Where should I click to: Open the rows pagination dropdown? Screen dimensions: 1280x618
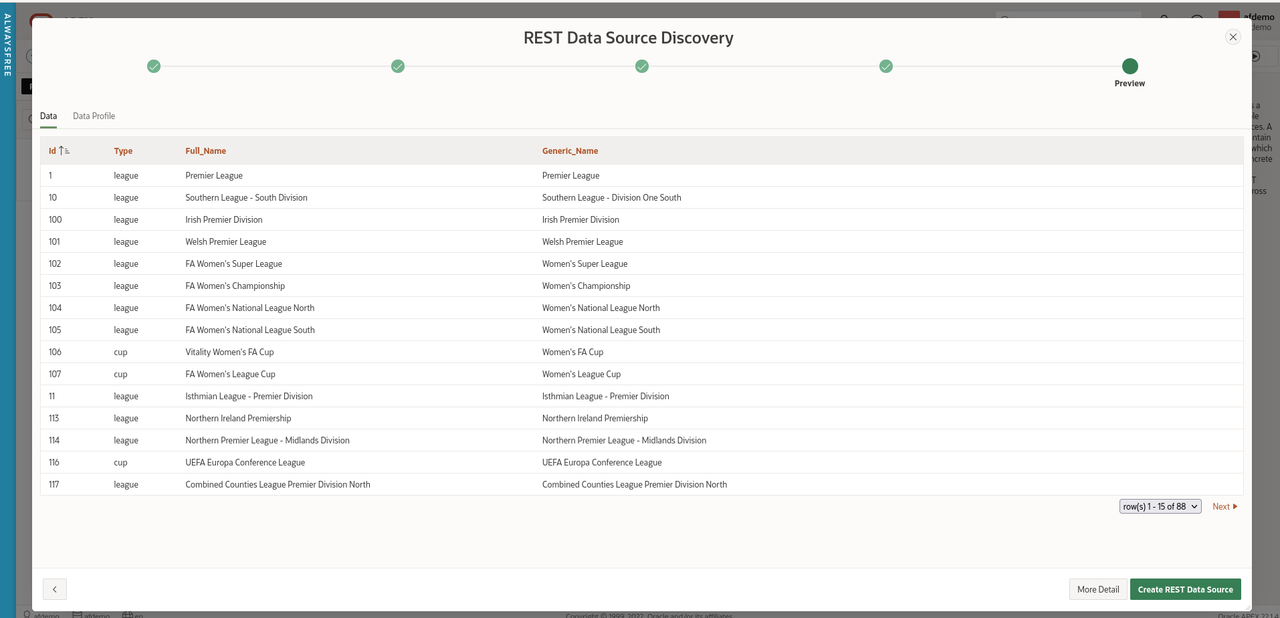[1158, 506]
